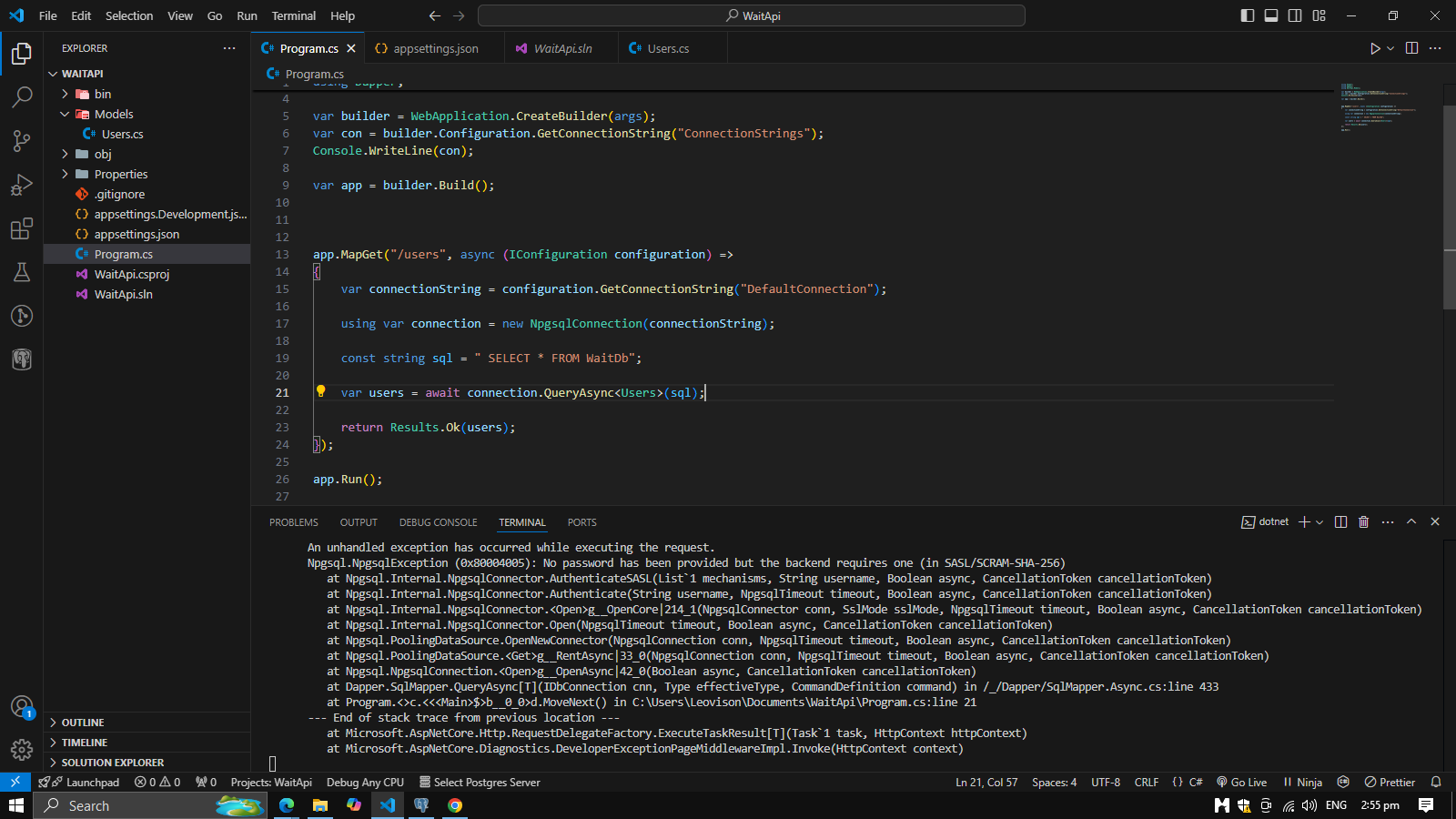Viewport: 1456px width, 819px height.
Task: Toggle the bottom panel visibility
Action: pos(1271,15)
